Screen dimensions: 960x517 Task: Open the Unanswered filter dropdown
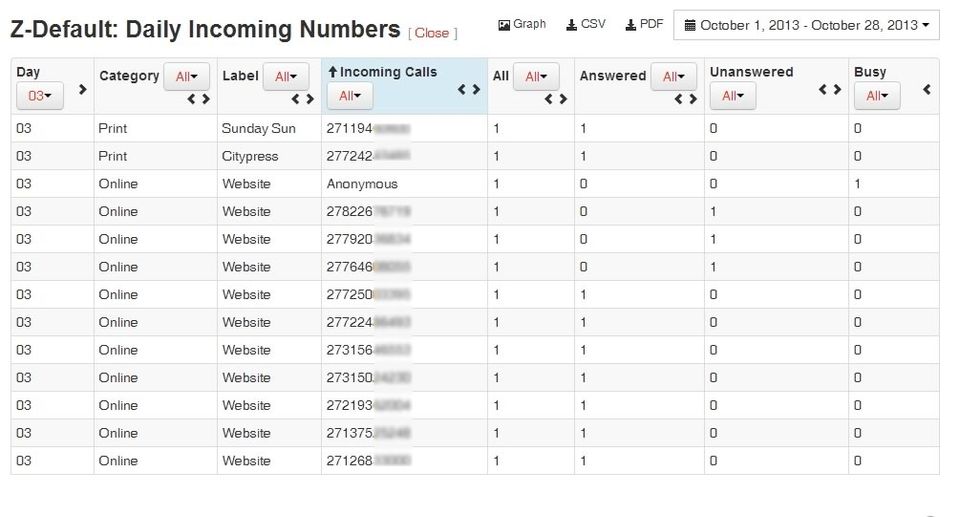tap(733, 96)
